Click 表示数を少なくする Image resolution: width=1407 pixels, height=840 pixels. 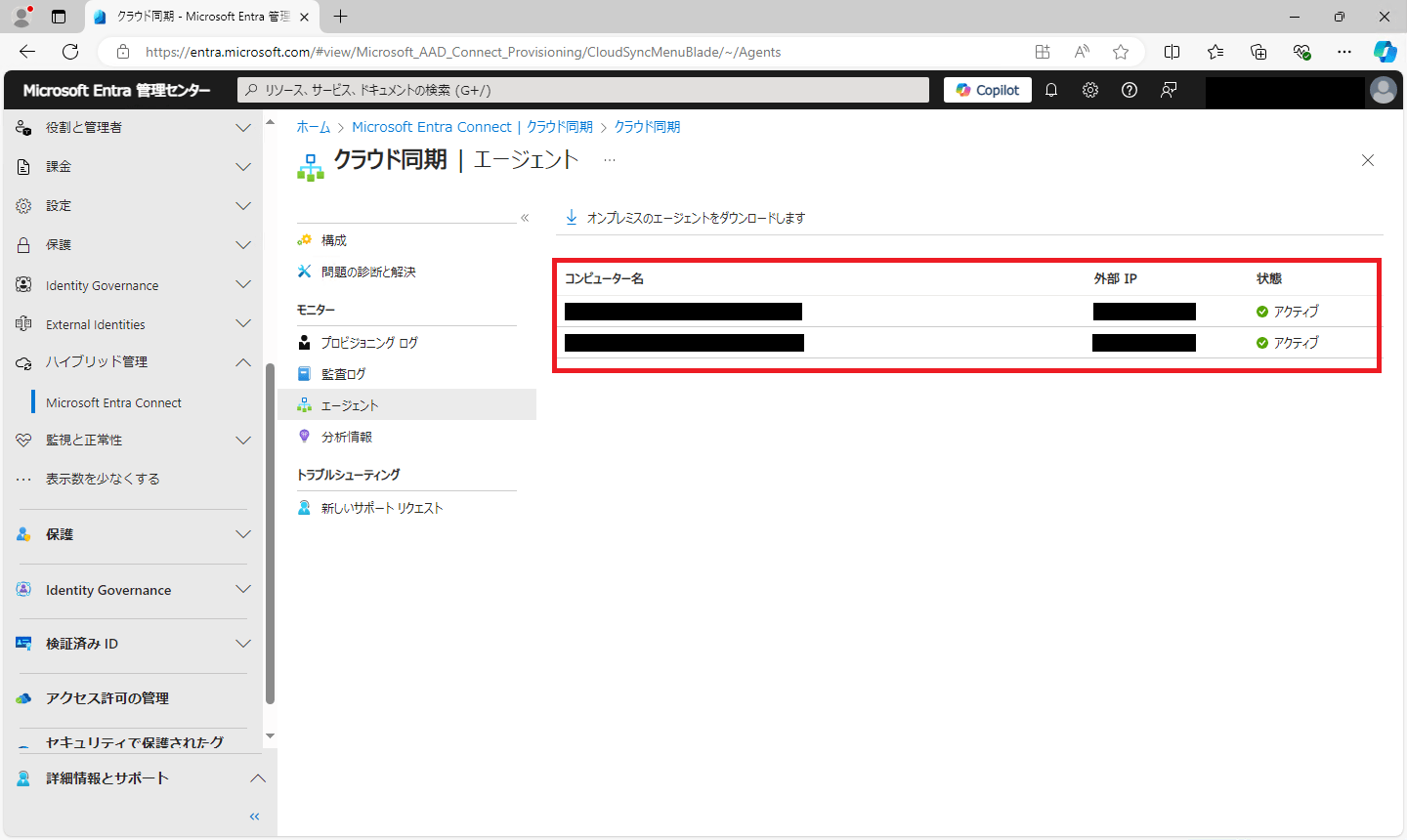coord(103,479)
